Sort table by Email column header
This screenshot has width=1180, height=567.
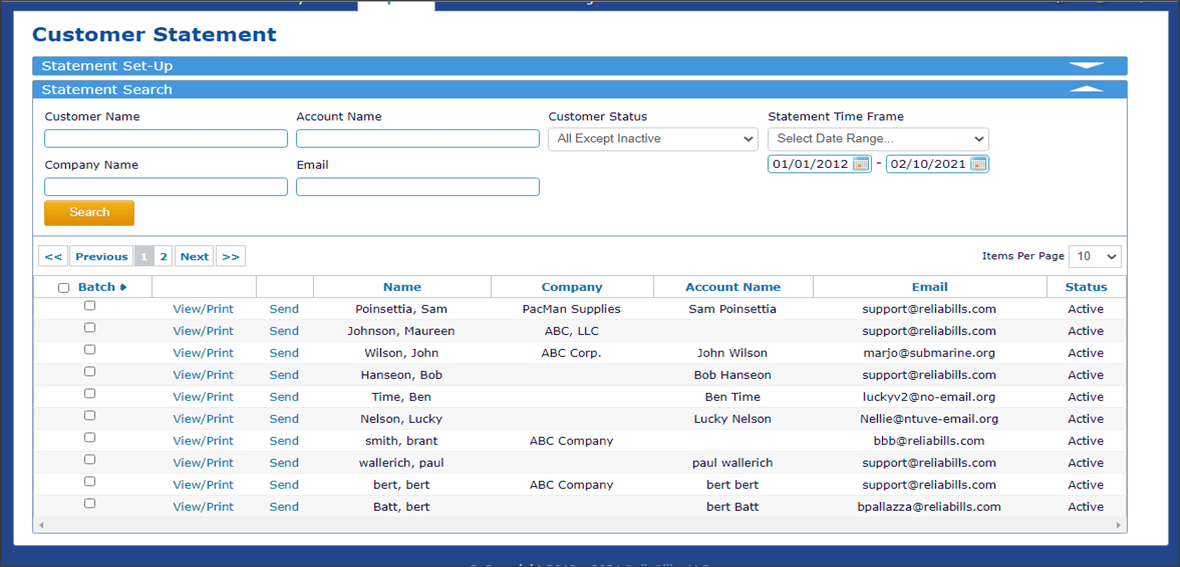[x=929, y=287]
